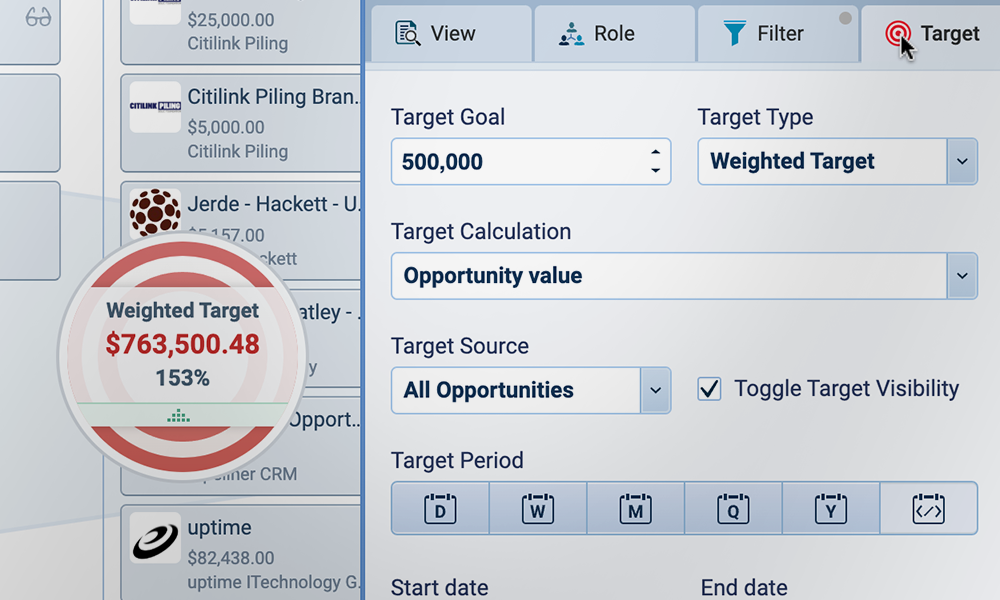Expand the Target Type dropdown

pyautogui.click(x=961, y=162)
